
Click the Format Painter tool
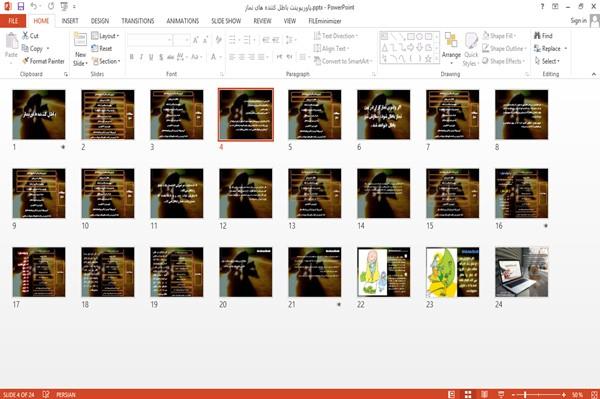[x=43, y=61]
